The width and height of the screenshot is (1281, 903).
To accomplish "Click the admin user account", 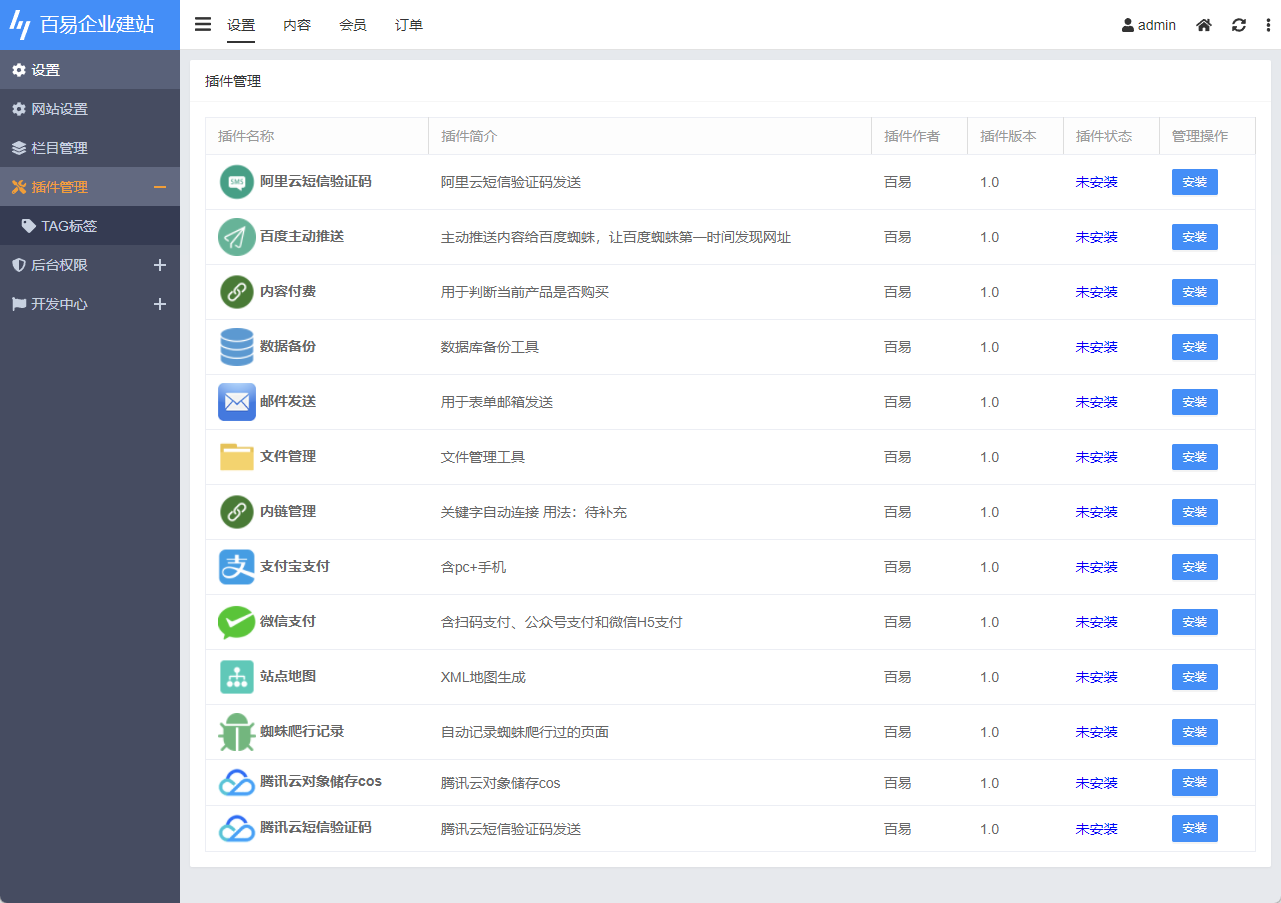I will point(1149,25).
